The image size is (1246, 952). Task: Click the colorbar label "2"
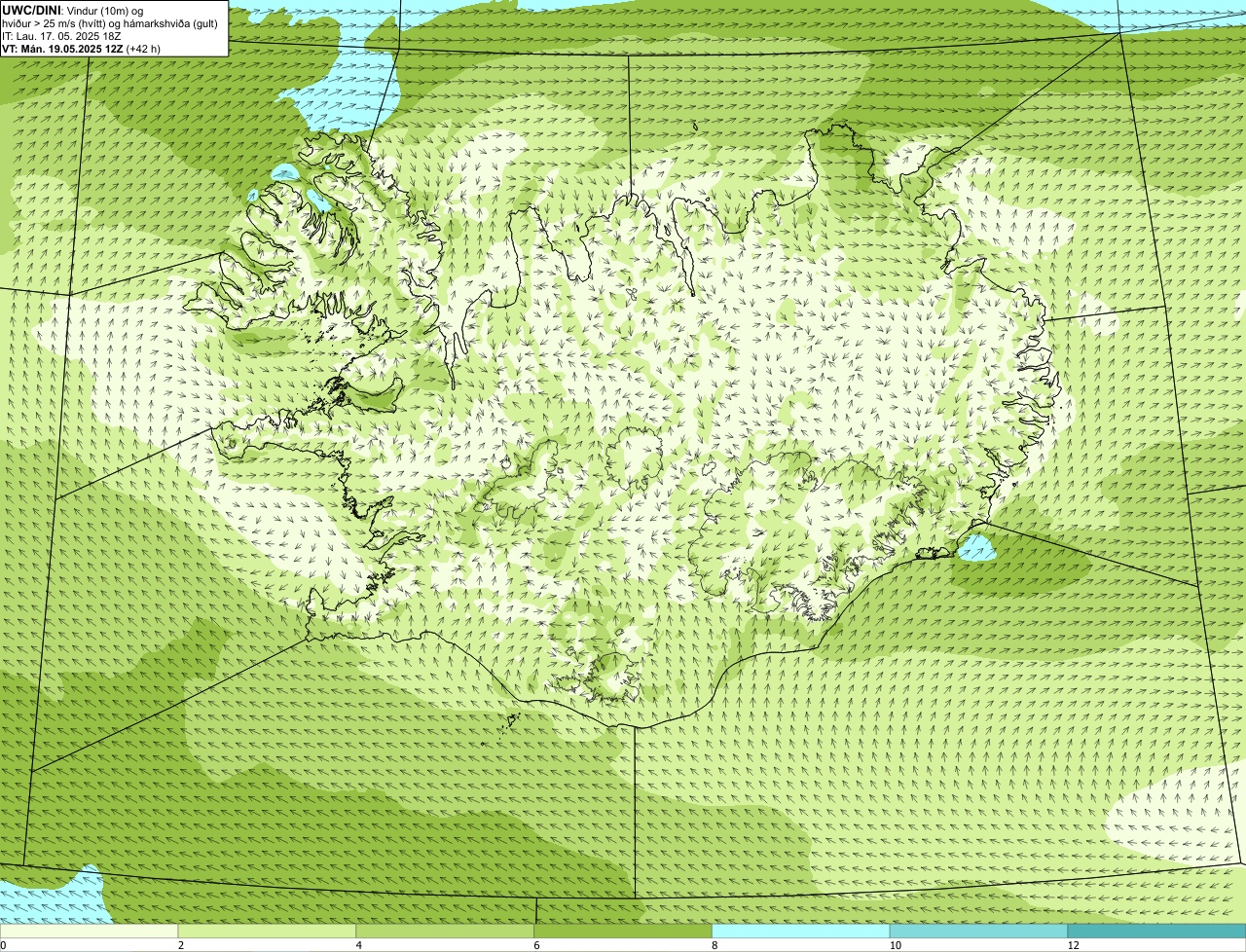point(181,945)
